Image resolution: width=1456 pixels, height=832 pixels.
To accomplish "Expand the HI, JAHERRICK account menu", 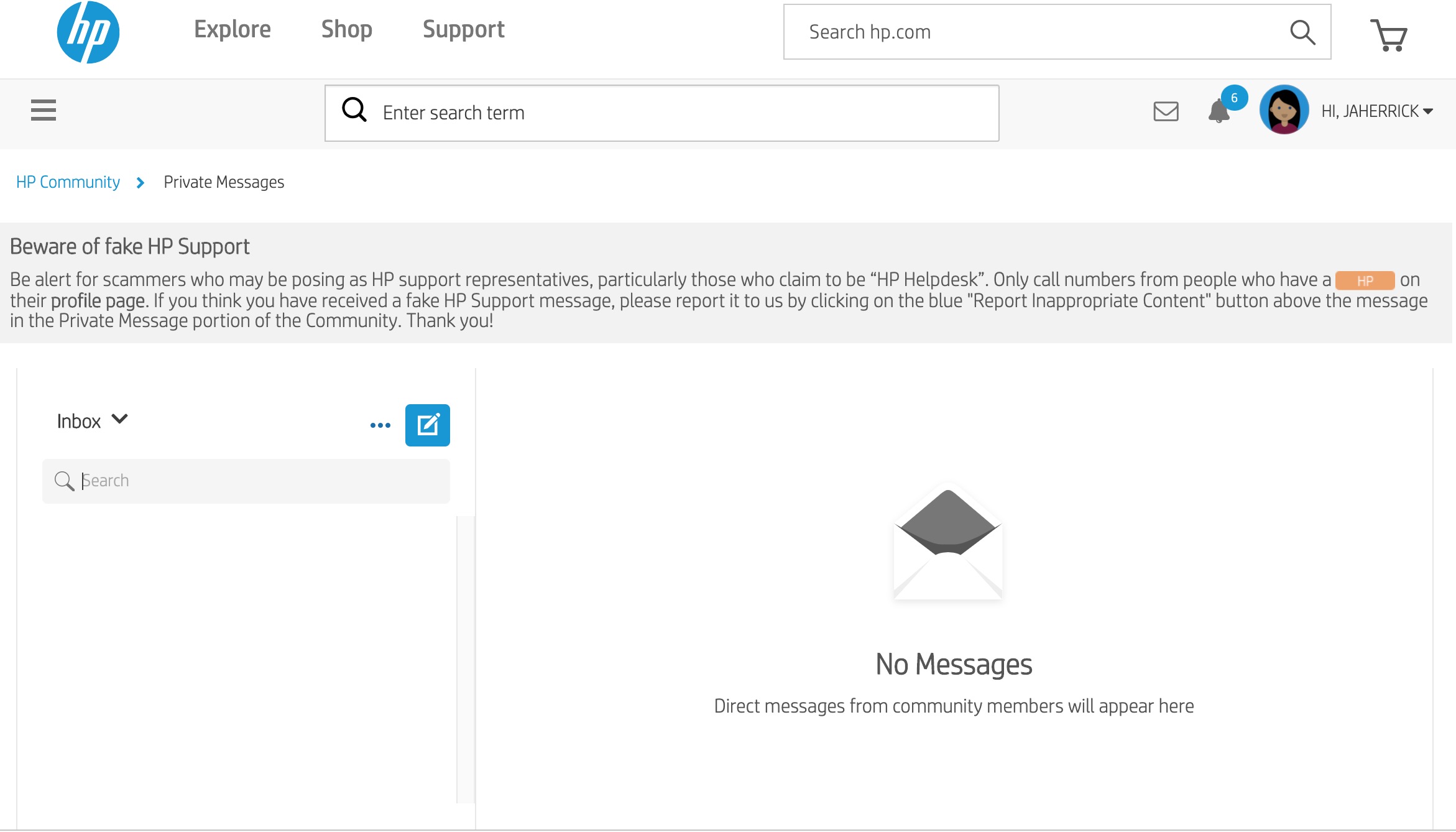I will point(1376,111).
